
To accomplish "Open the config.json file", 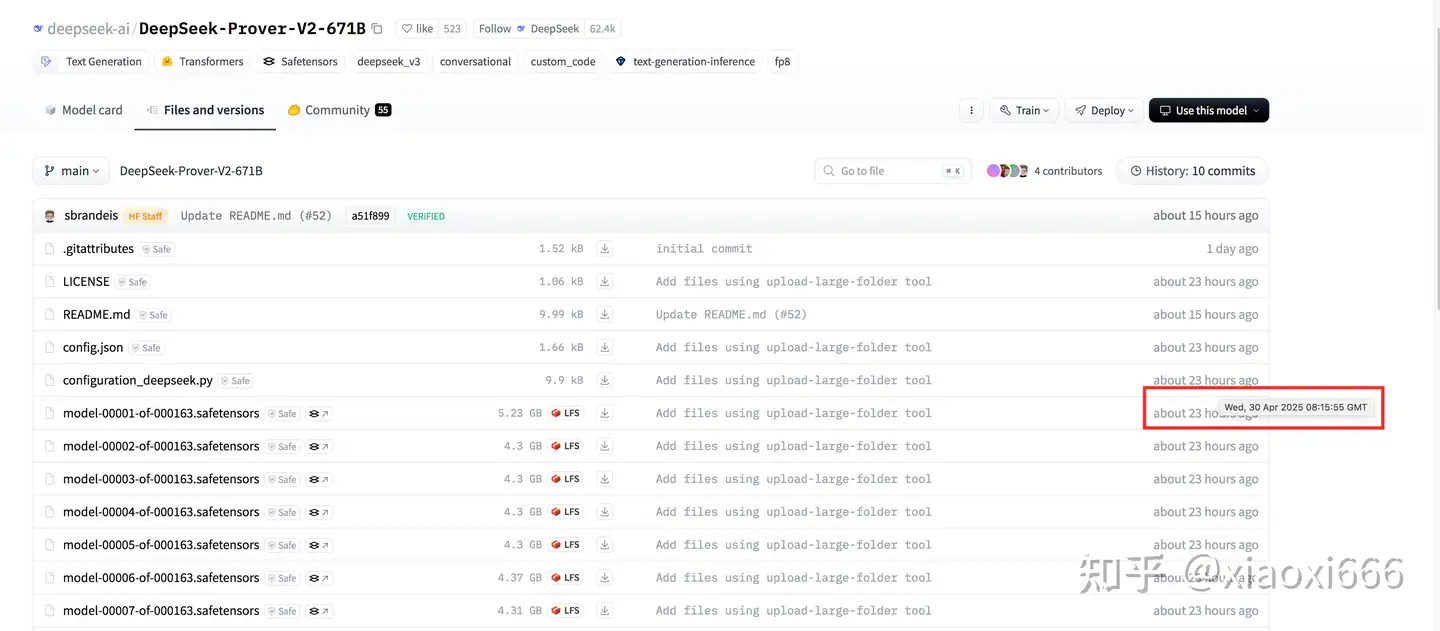I will click(x=93, y=348).
